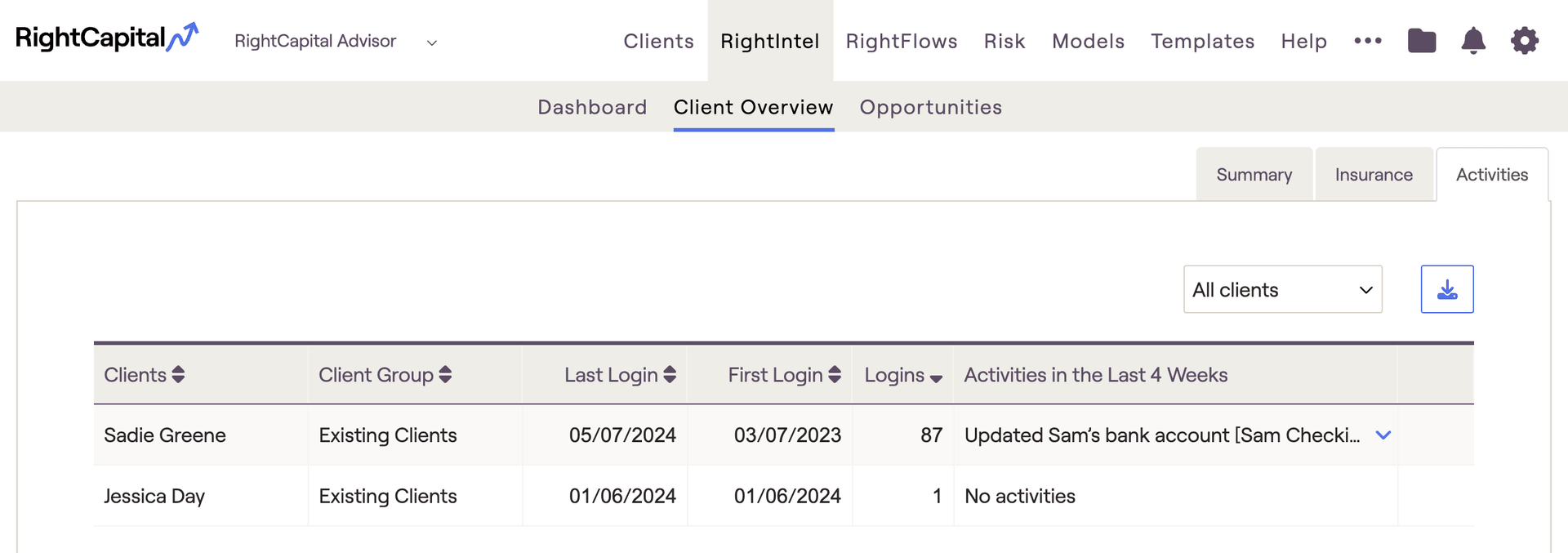Click the 'Activities in the Last 4 Weeks' header
The height and width of the screenshot is (553, 1568).
pyautogui.click(x=1096, y=375)
